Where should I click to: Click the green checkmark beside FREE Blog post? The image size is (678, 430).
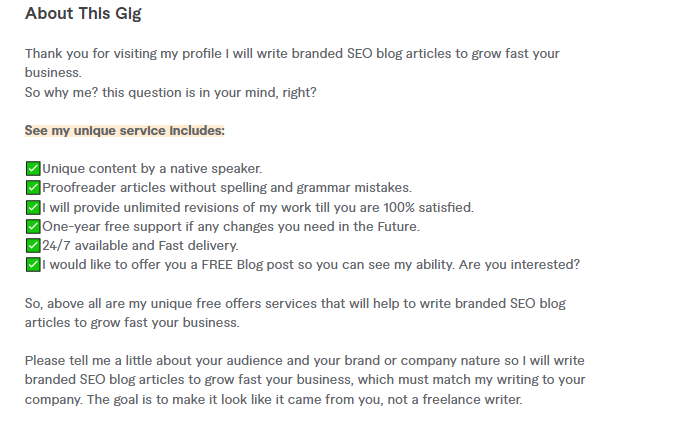[x=33, y=264]
